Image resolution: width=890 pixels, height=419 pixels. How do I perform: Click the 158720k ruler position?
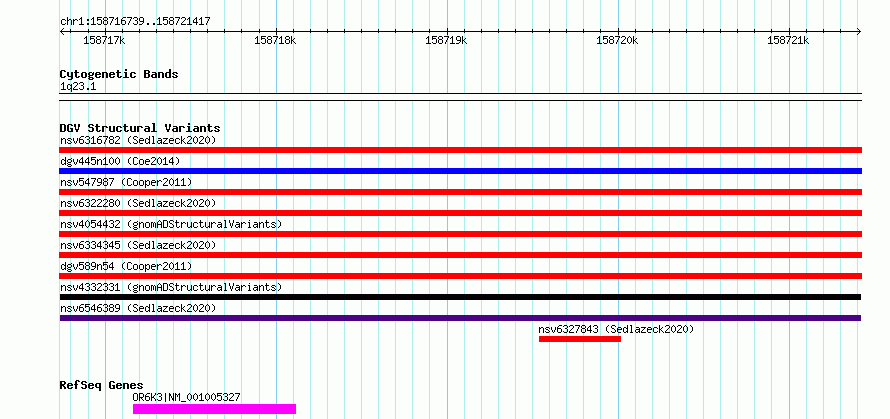point(618,40)
